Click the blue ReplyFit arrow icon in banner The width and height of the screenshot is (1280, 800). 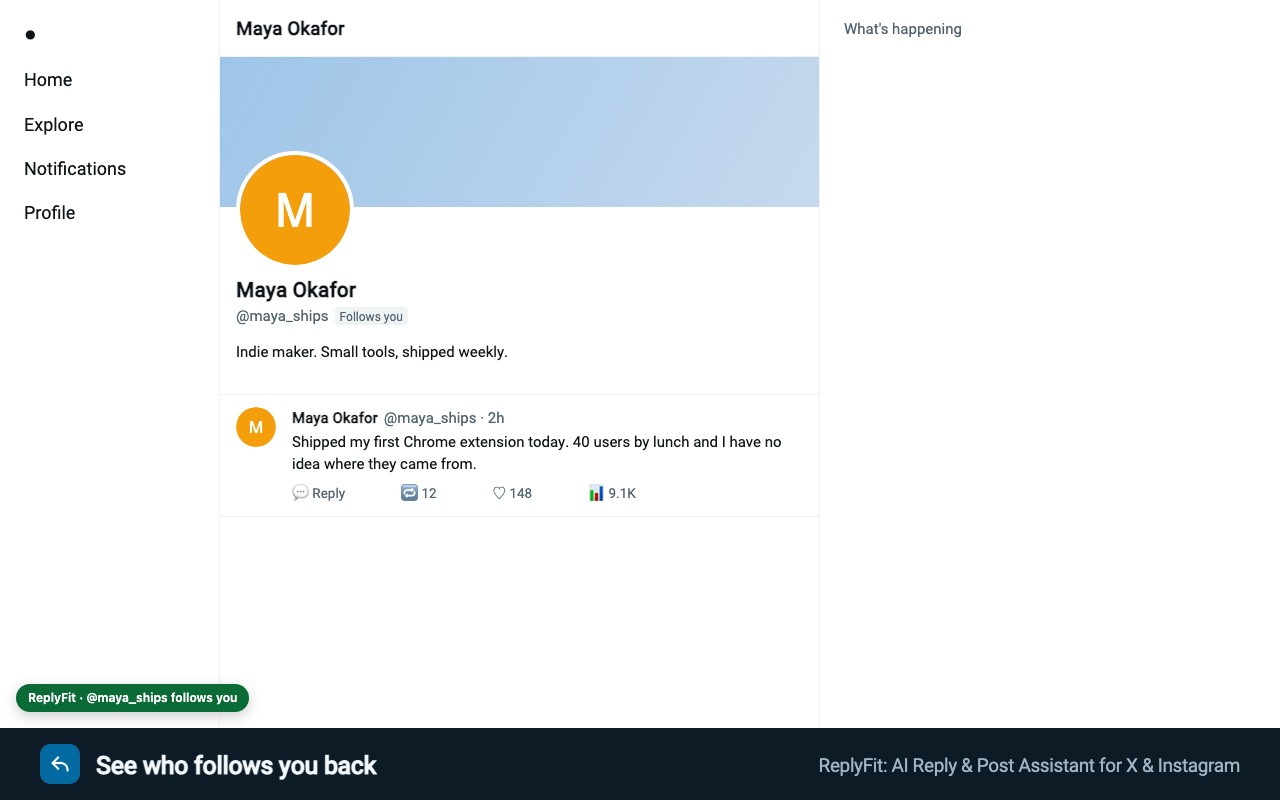pos(60,764)
